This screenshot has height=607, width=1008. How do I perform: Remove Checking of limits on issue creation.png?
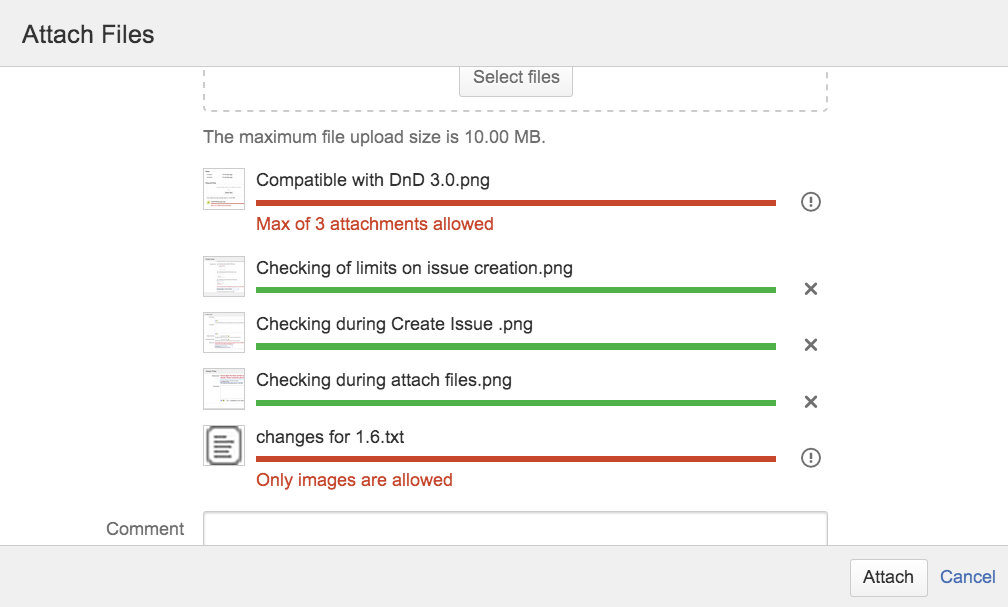(x=810, y=289)
